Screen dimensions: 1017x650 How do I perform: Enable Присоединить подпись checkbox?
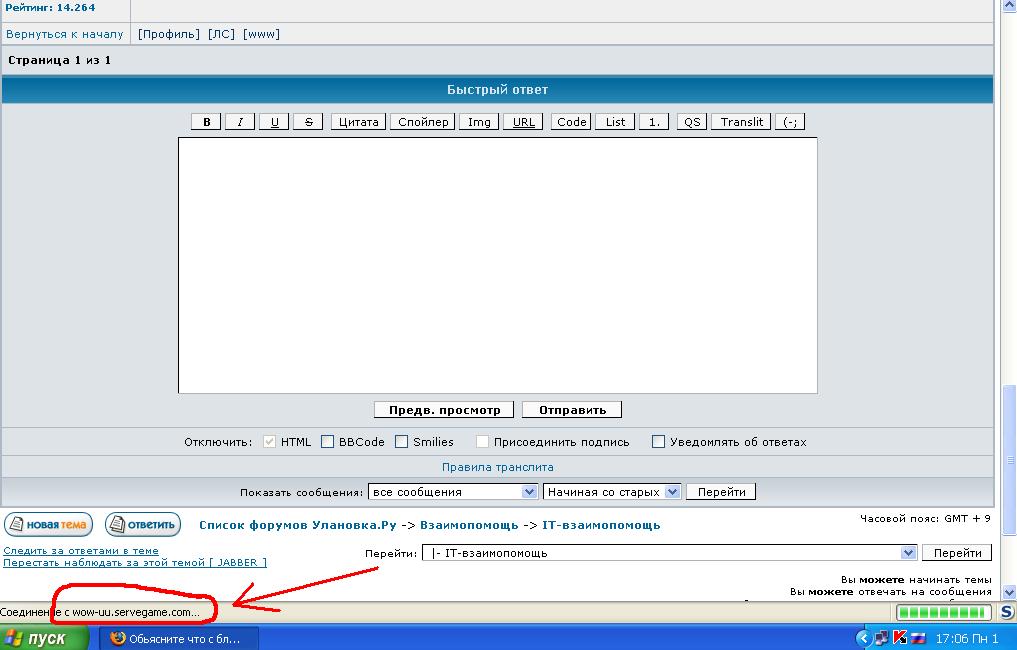coord(482,442)
